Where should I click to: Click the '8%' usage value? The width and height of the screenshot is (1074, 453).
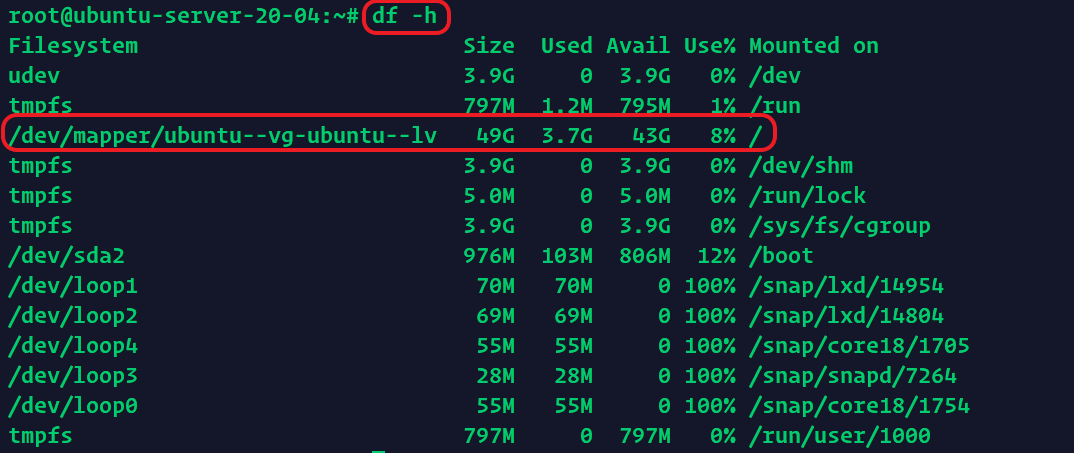(723, 135)
